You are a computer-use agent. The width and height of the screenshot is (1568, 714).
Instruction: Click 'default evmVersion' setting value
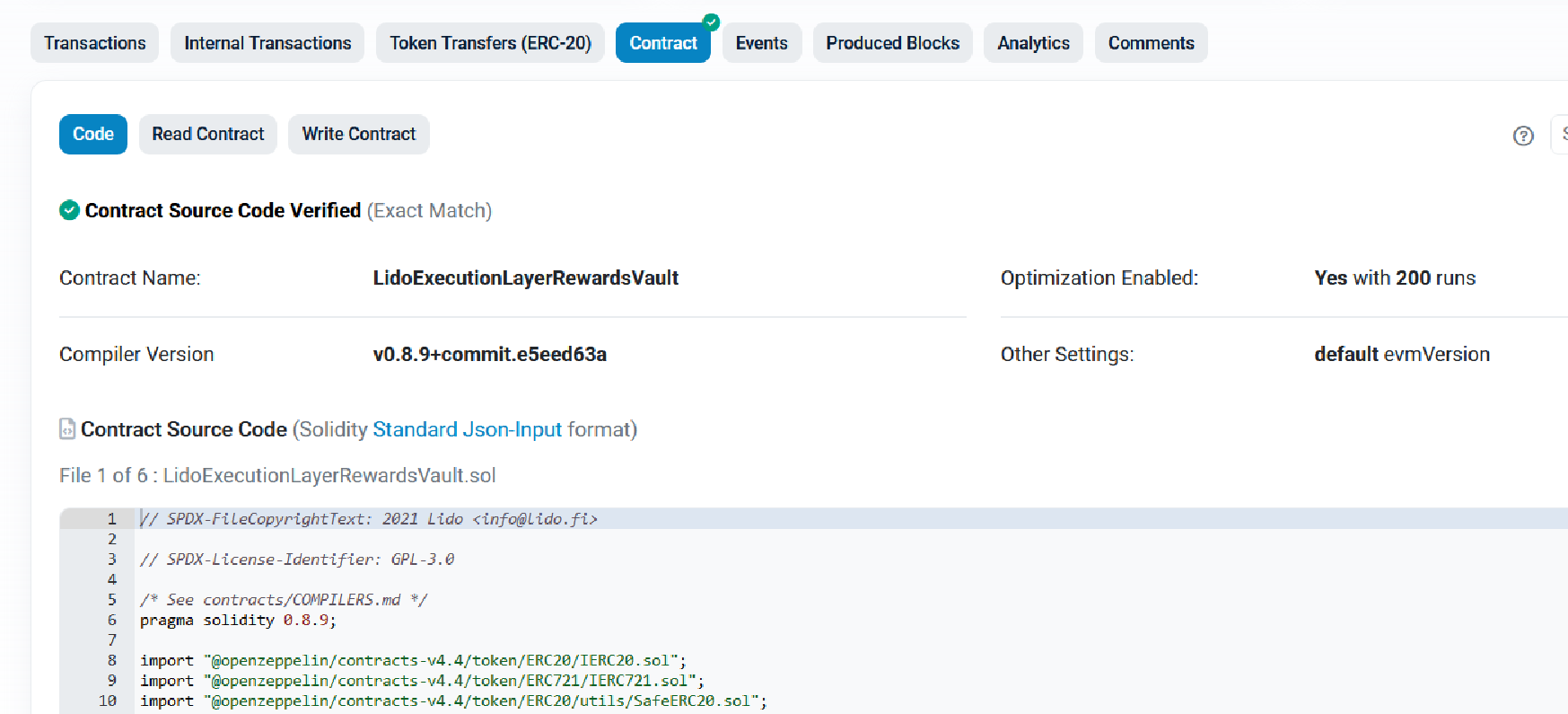[1402, 355]
